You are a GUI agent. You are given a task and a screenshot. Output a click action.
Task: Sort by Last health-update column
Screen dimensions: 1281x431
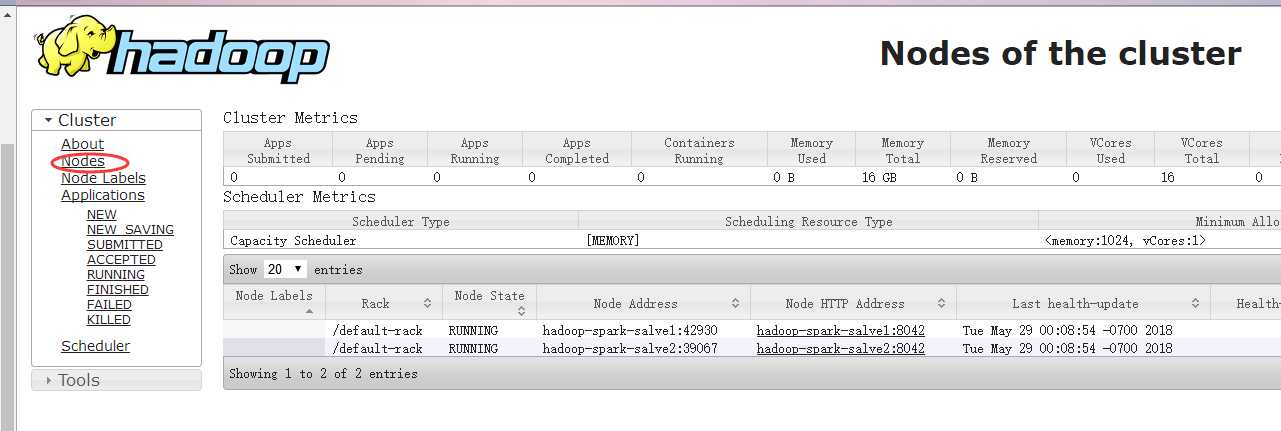(1083, 303)
